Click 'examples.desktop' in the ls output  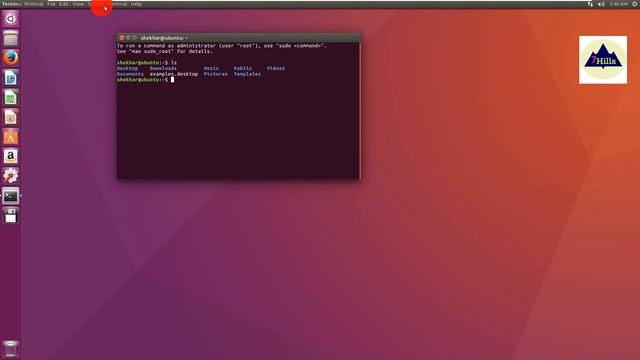pyautogui.click(x=174, y=74)
